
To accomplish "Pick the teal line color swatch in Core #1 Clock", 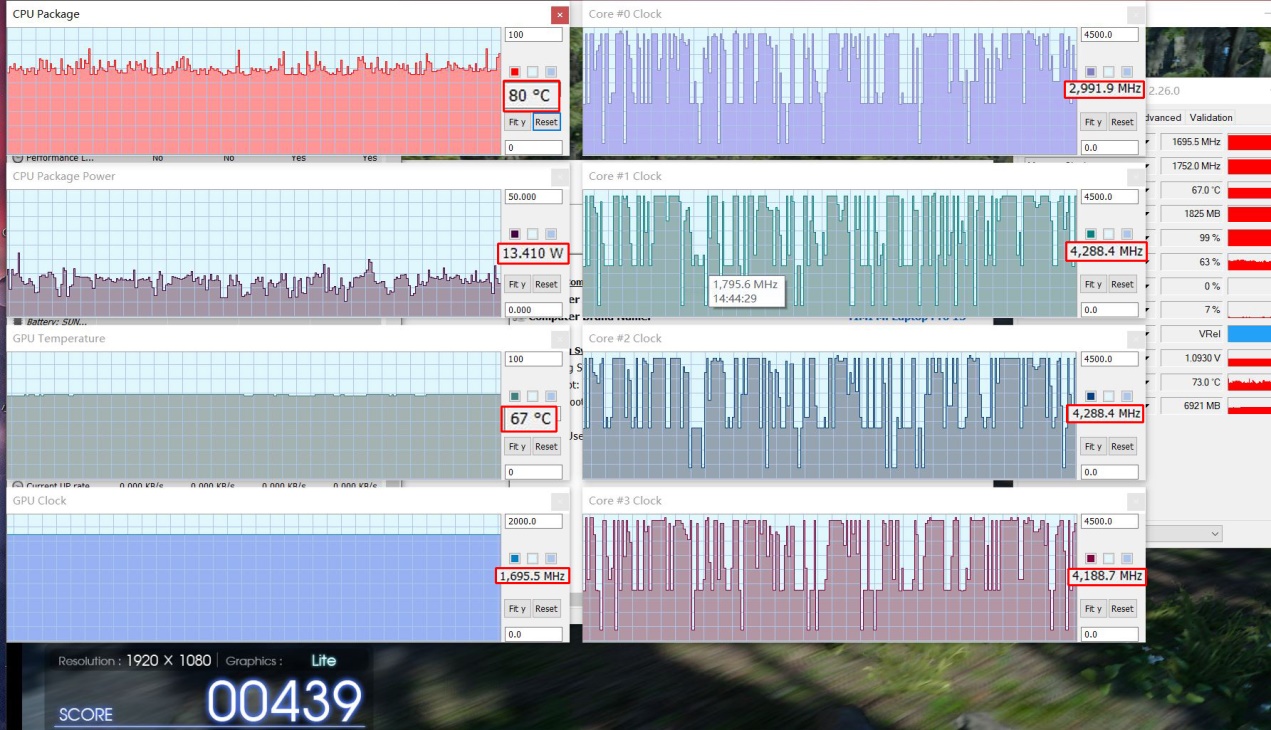I will click(x=1091, y=234).
